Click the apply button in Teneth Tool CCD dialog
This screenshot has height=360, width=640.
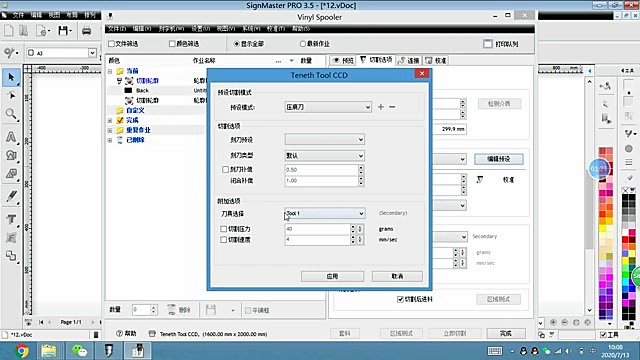click(332, 276)
